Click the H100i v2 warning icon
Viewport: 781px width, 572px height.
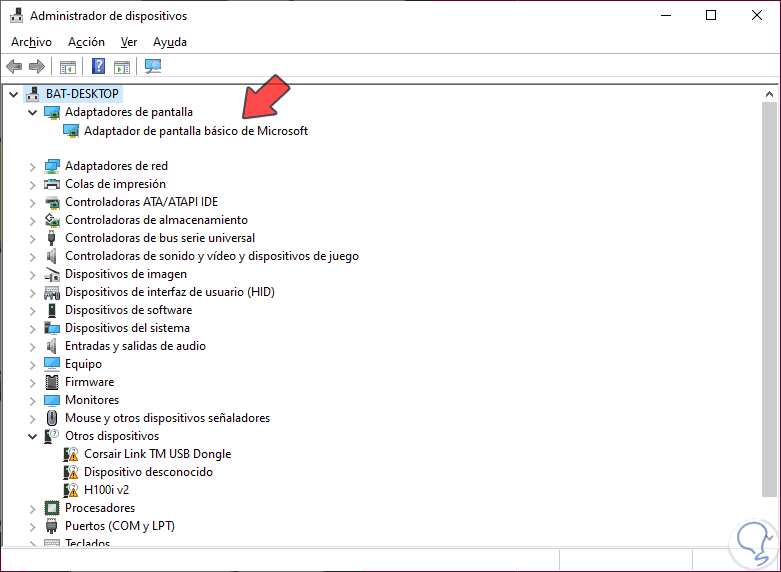click(x=71, y=490)
